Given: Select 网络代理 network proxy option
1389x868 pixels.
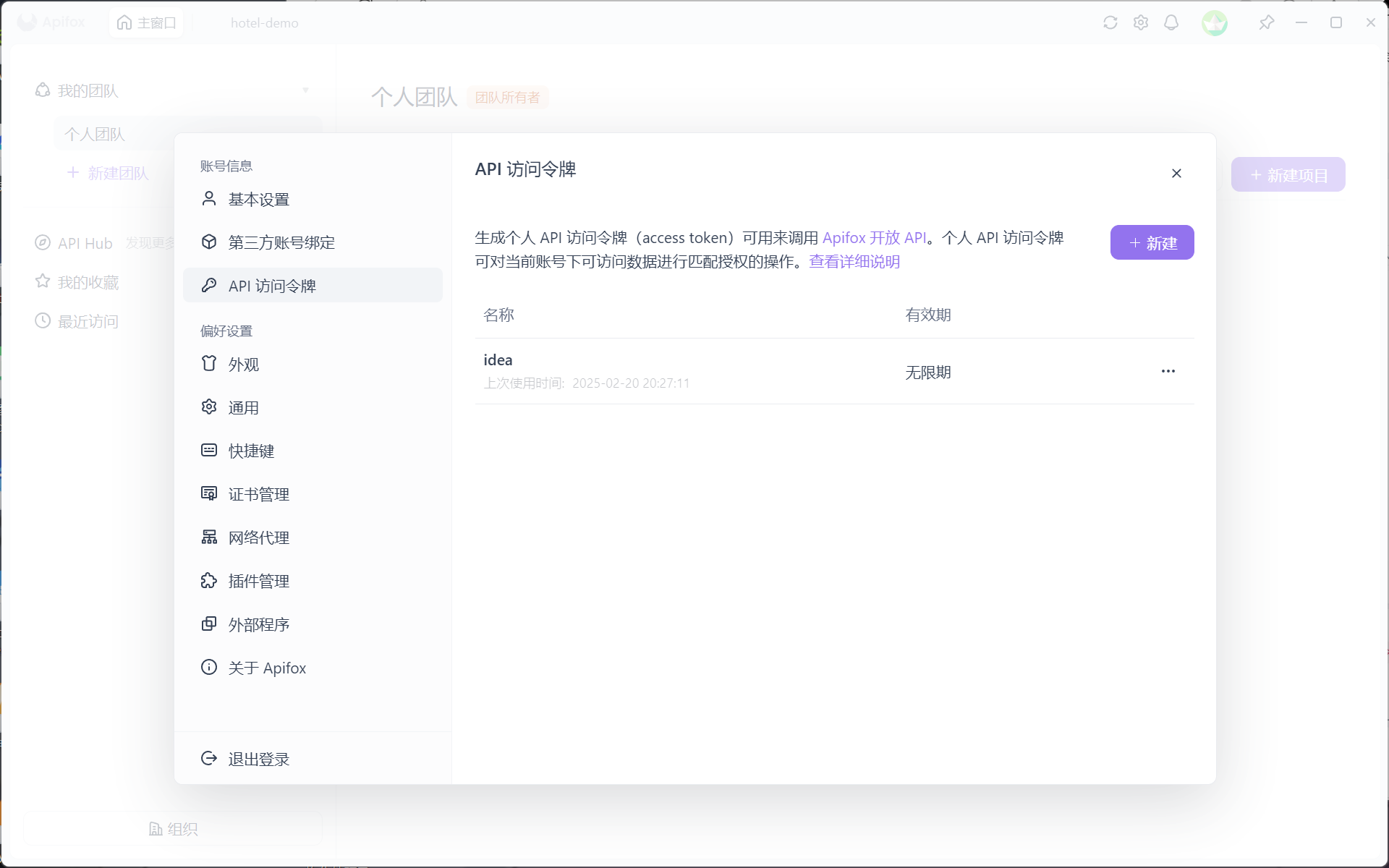Looking at the screenshot, I should click(x=258, y=537).
